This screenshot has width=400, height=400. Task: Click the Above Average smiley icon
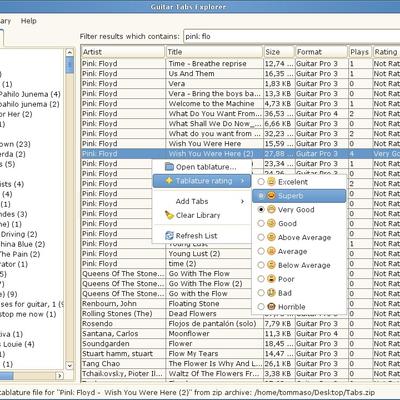click(x=272, y=237)
